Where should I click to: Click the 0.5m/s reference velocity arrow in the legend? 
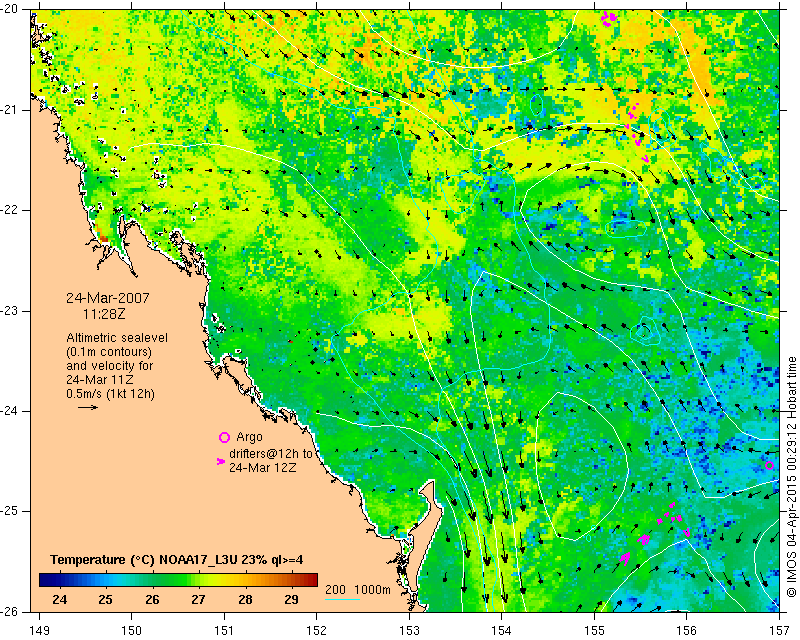coord(88,407)
